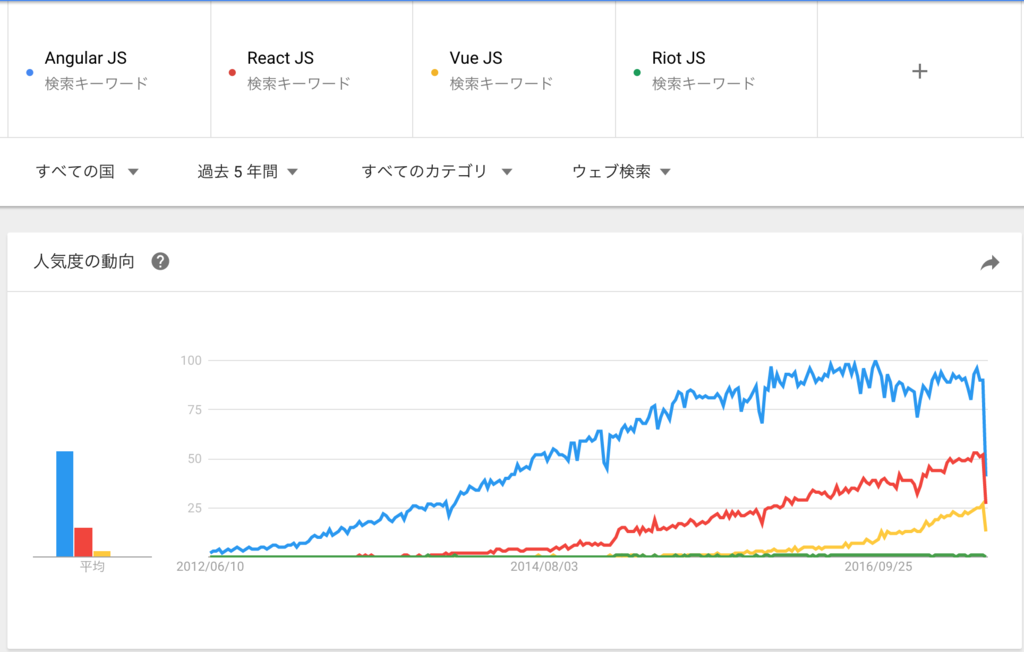Expand the すべての国 country dropdown

pos(87,171)
